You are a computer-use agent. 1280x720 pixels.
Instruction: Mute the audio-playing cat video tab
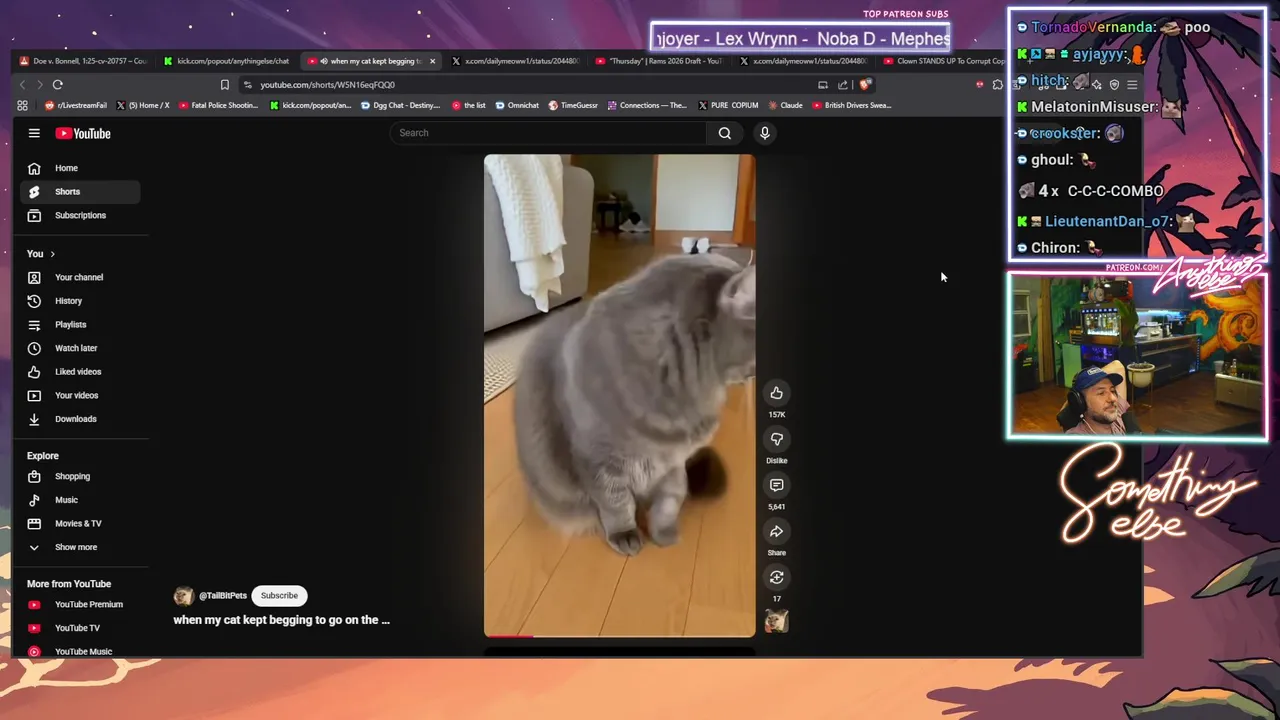coord(324,61)
